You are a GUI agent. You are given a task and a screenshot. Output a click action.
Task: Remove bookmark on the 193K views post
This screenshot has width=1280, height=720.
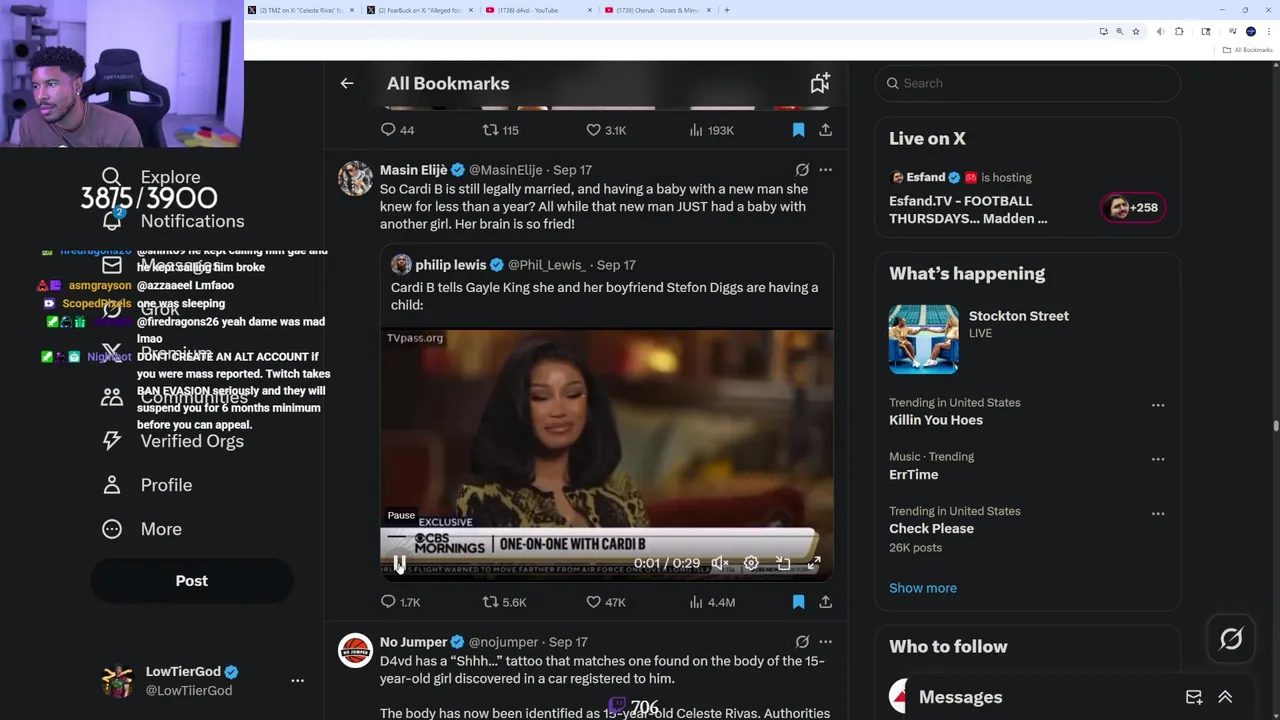click(798, 130)
